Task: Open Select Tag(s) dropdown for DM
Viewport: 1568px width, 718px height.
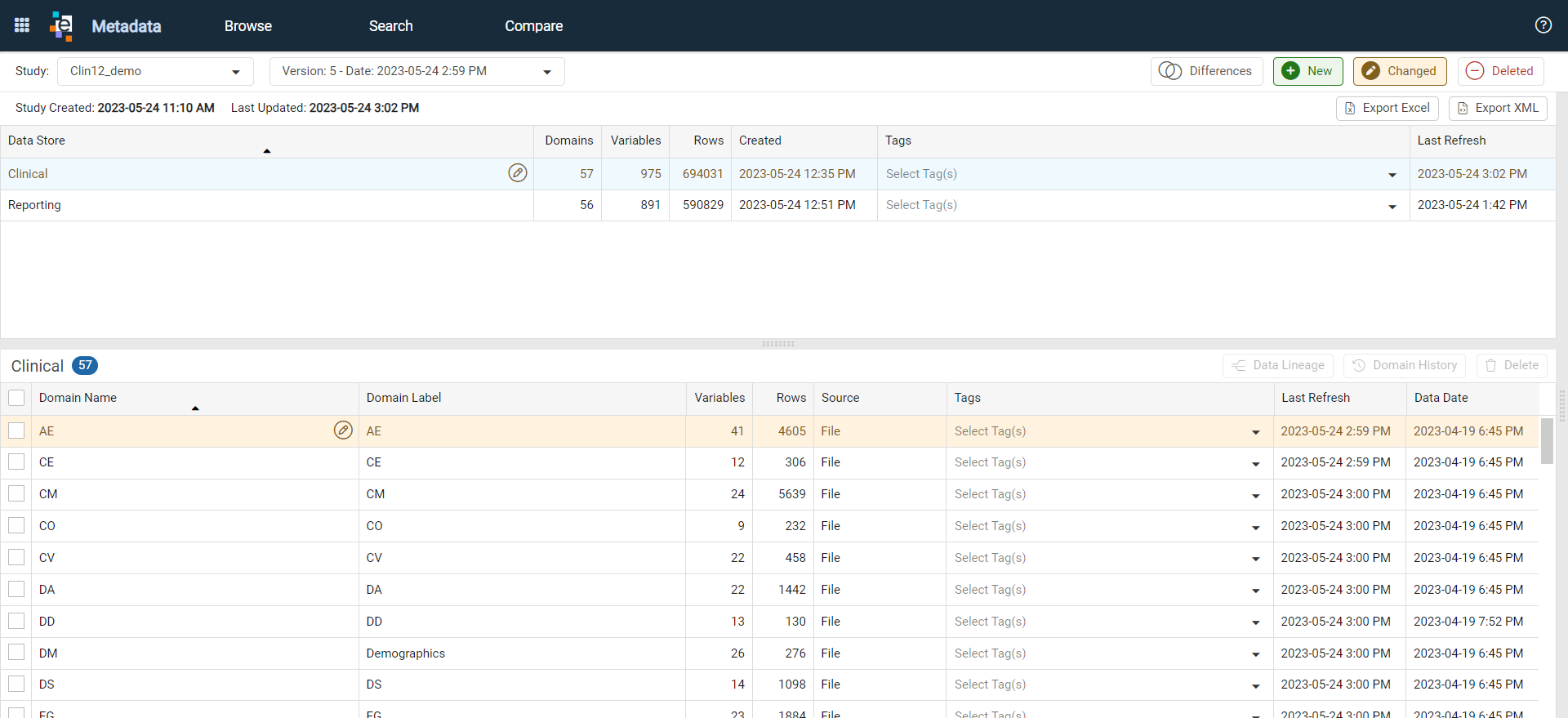Action: click(x=1108, y=653)
